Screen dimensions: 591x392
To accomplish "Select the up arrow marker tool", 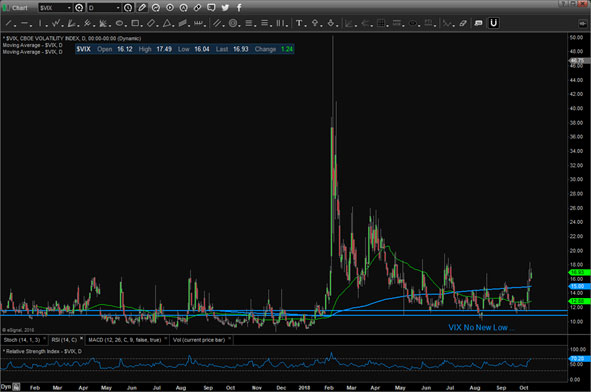I will pos(315,23).
